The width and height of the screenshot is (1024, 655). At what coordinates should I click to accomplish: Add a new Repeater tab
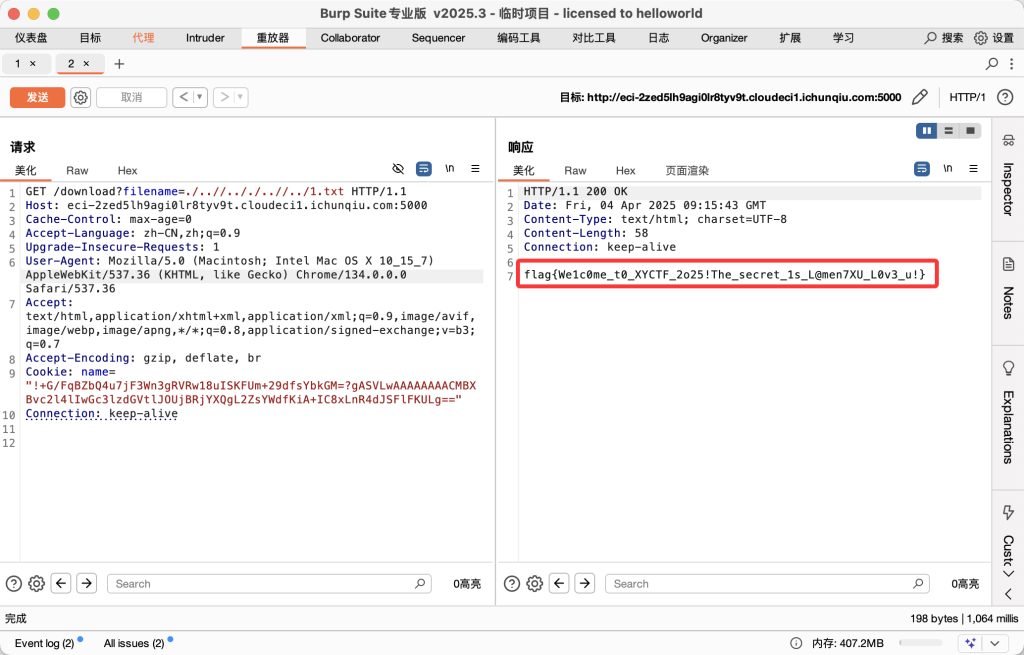pos(119,63)
